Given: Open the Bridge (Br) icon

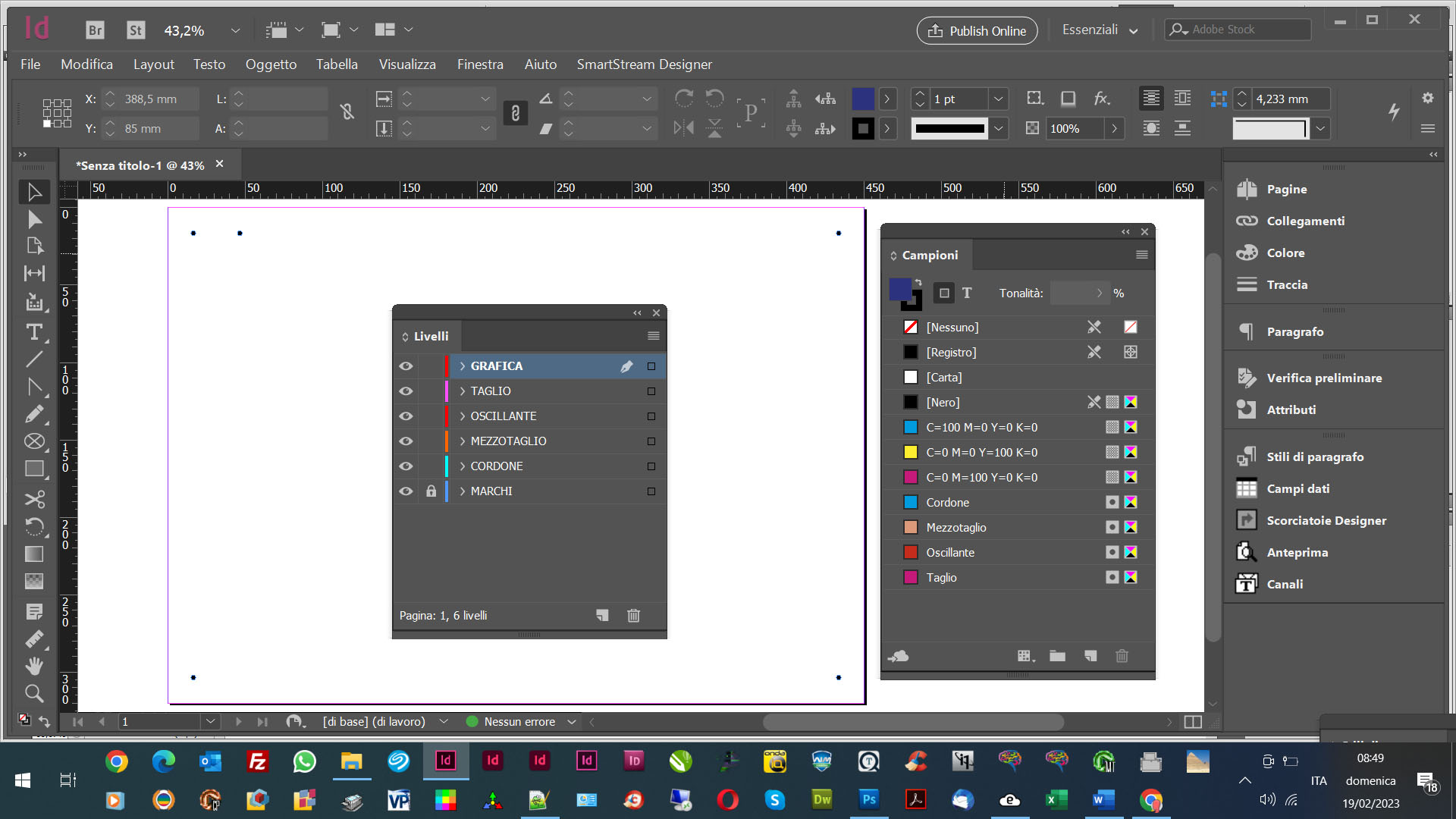Looking at the screenshot, I should click(x=95, y=30).
